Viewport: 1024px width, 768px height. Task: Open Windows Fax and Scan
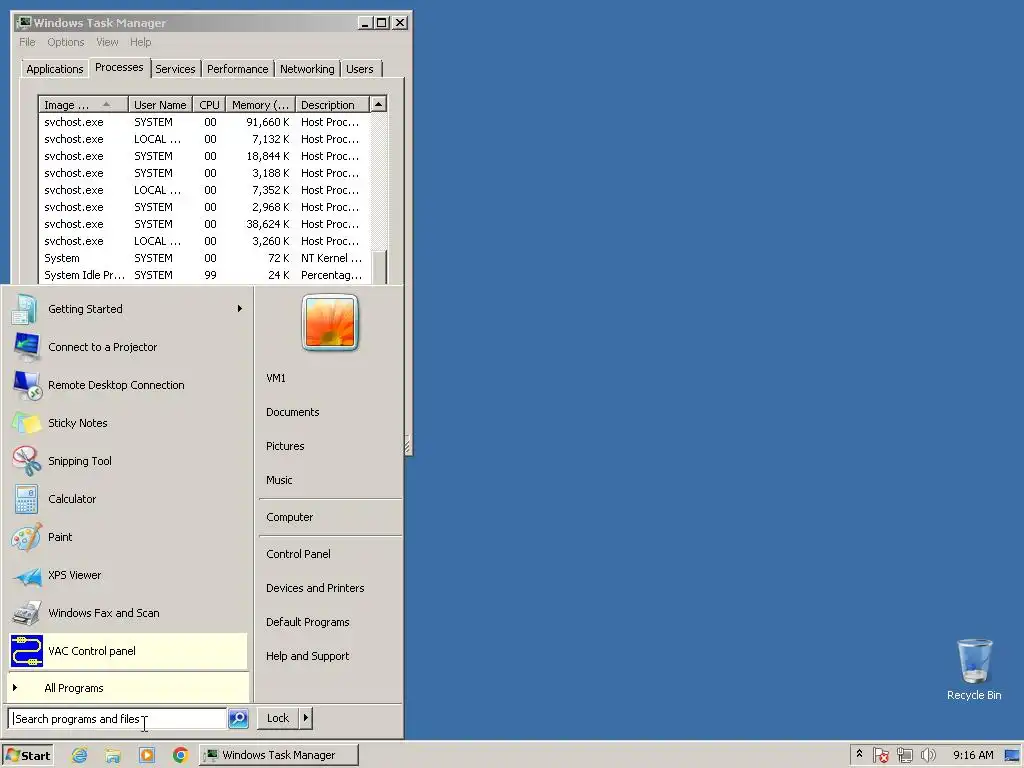point(129,613)
